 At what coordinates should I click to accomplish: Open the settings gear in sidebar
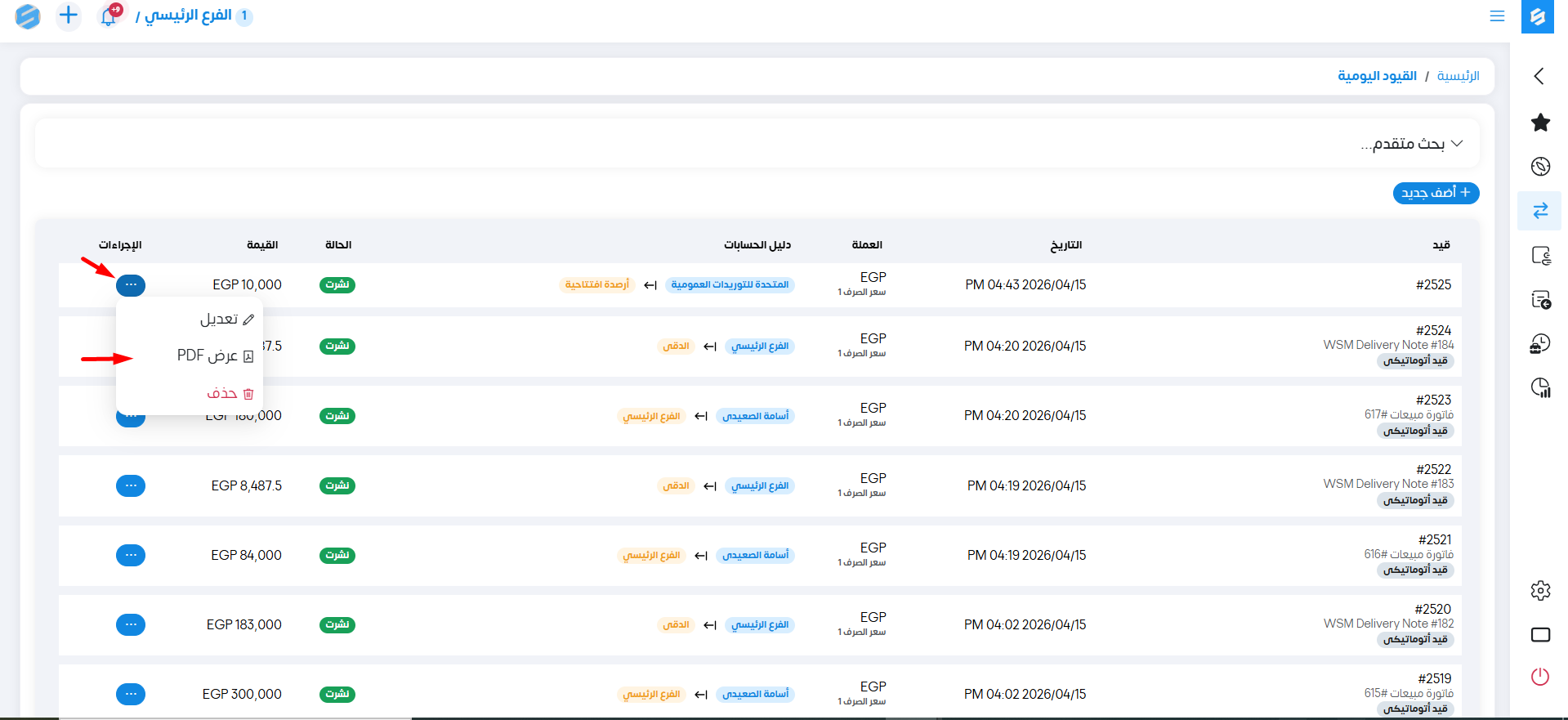pyautogui.click(x=1540, y=590)
